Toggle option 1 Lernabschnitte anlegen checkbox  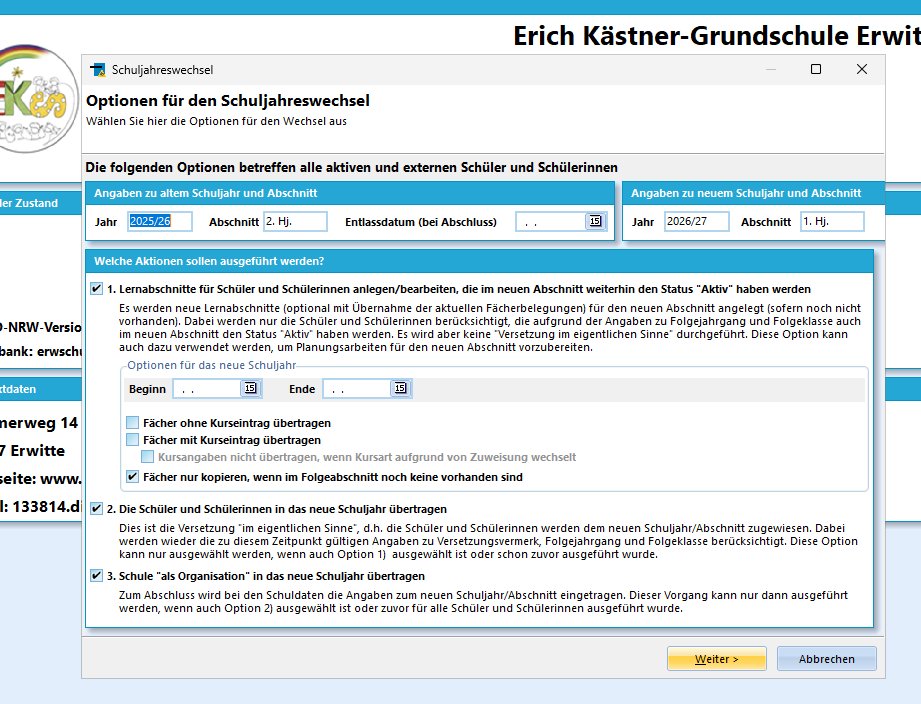coord(96,288)
